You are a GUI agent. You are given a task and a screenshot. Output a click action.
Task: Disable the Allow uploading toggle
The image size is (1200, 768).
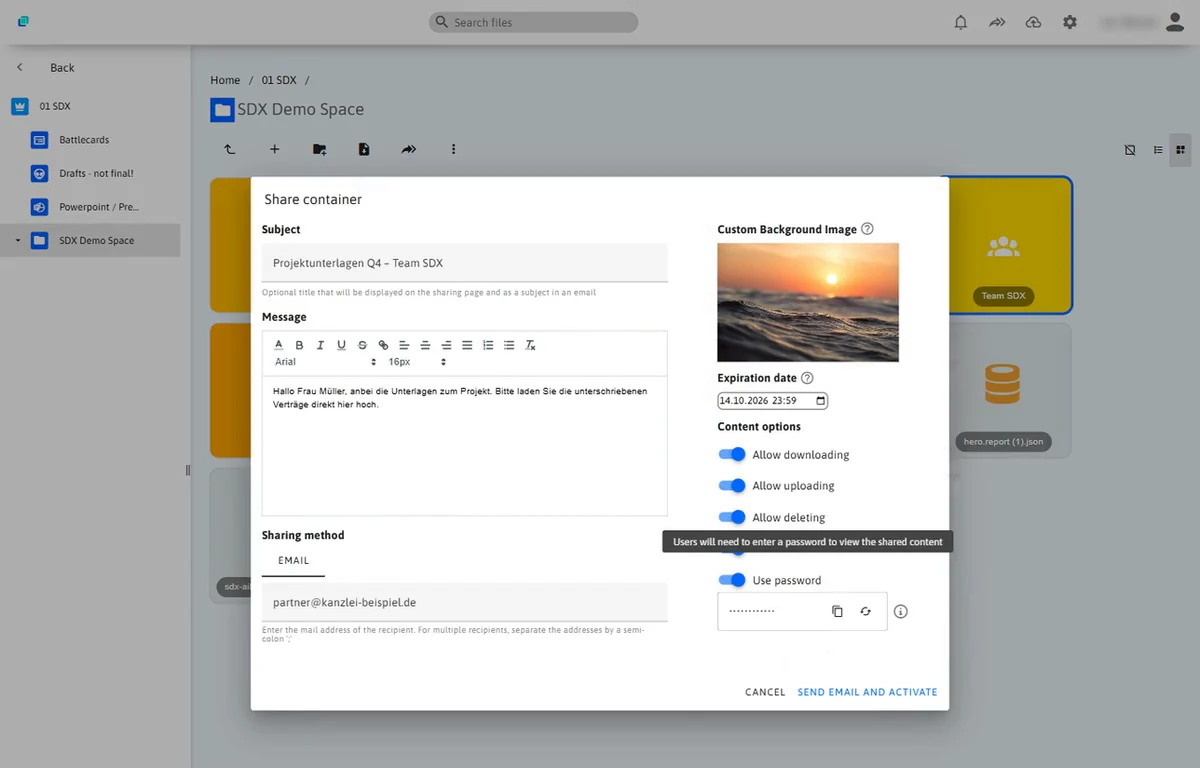(732, 486)
